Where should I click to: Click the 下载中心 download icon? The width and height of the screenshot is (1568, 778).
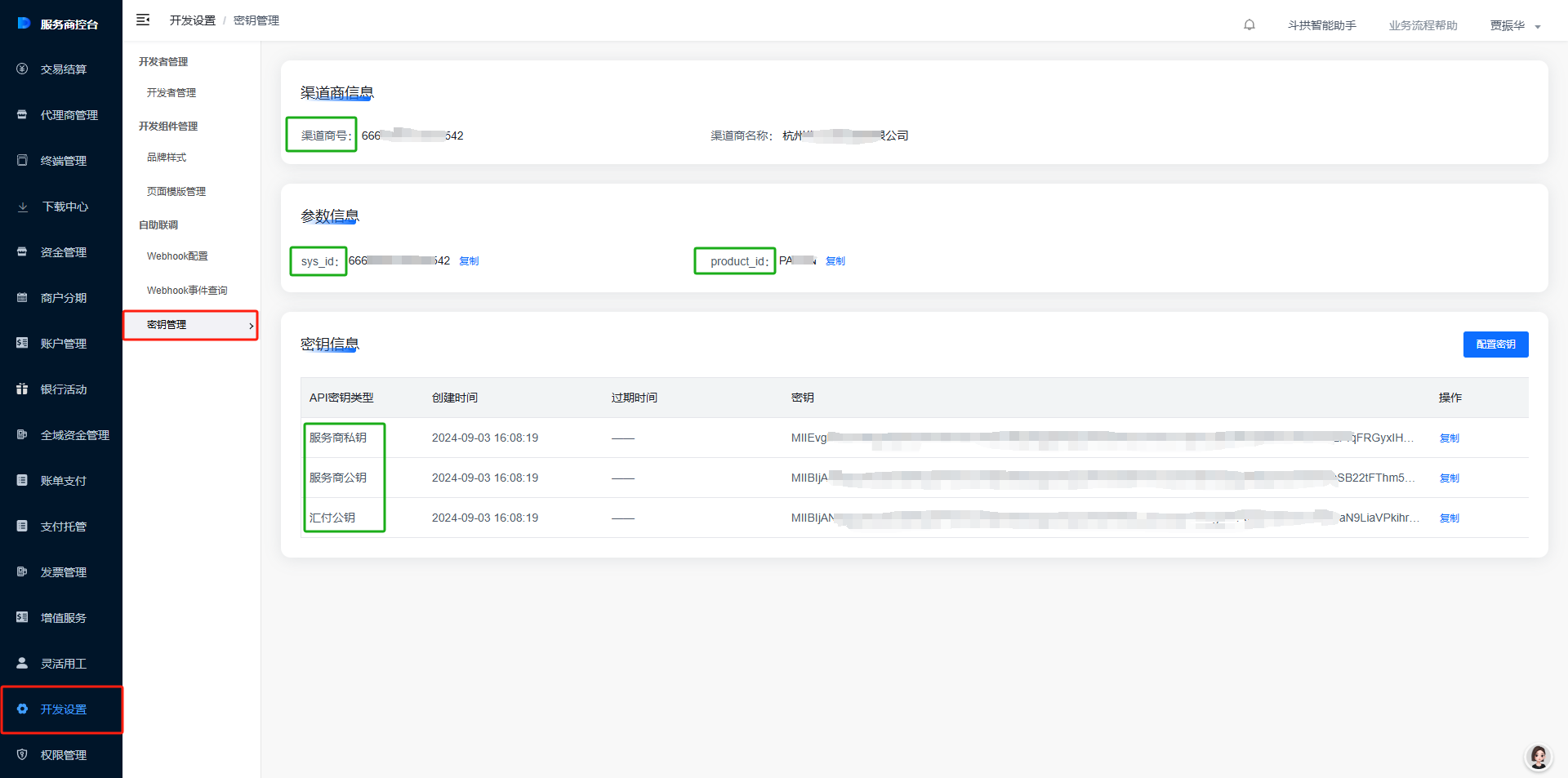pos(22,207)
